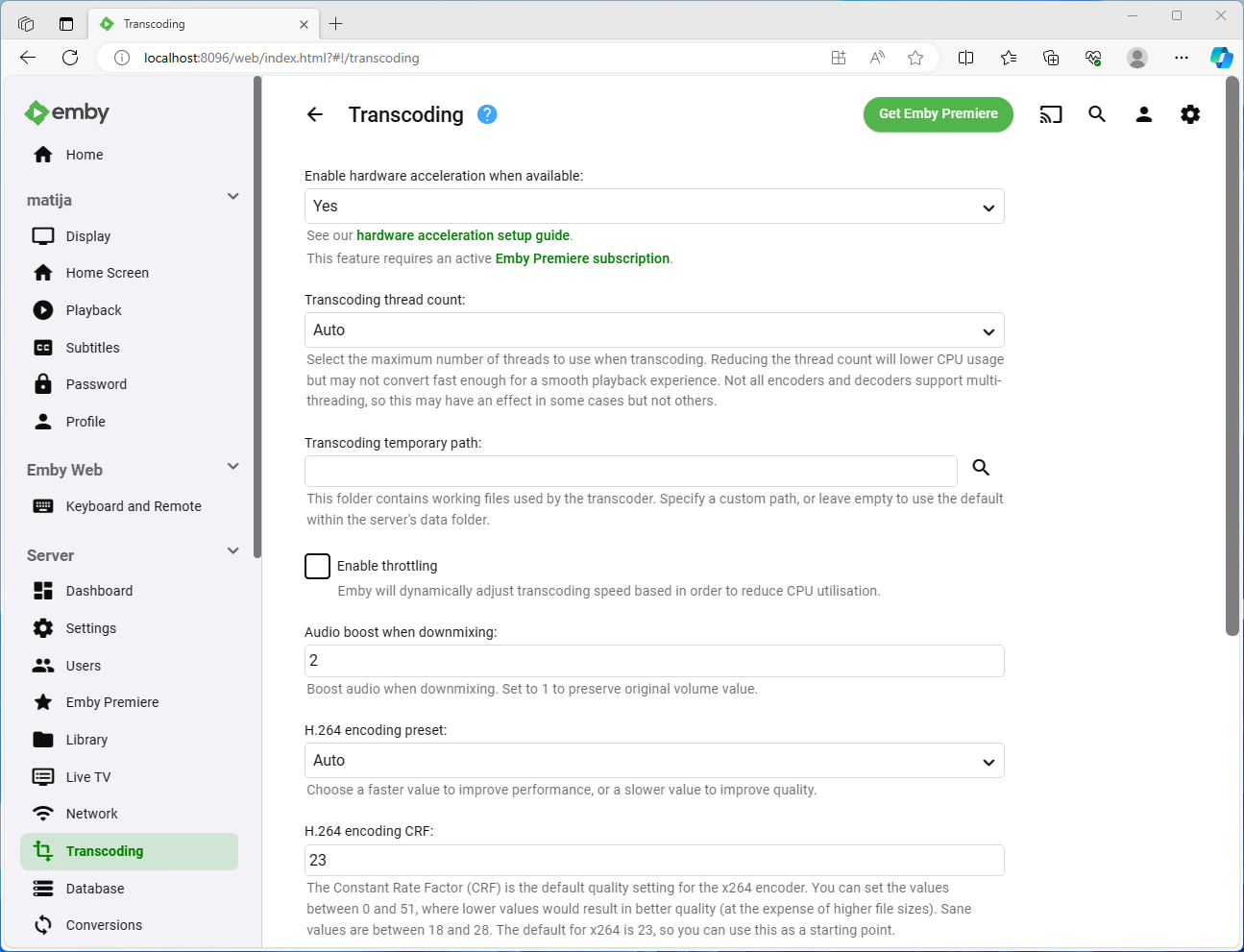Enable throttling checkbox

coord(317,566)
